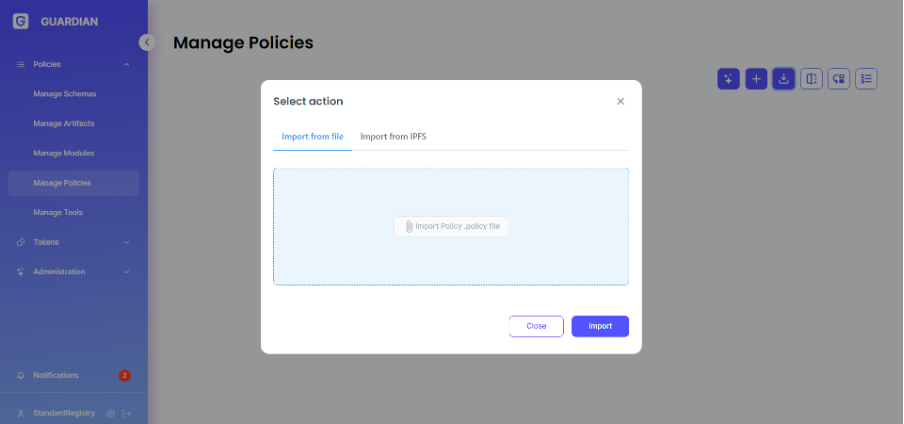Viewport: 904px width, 424px height.
Task: Dismiss the dialog with the X icon
Action: pos(620,101)
